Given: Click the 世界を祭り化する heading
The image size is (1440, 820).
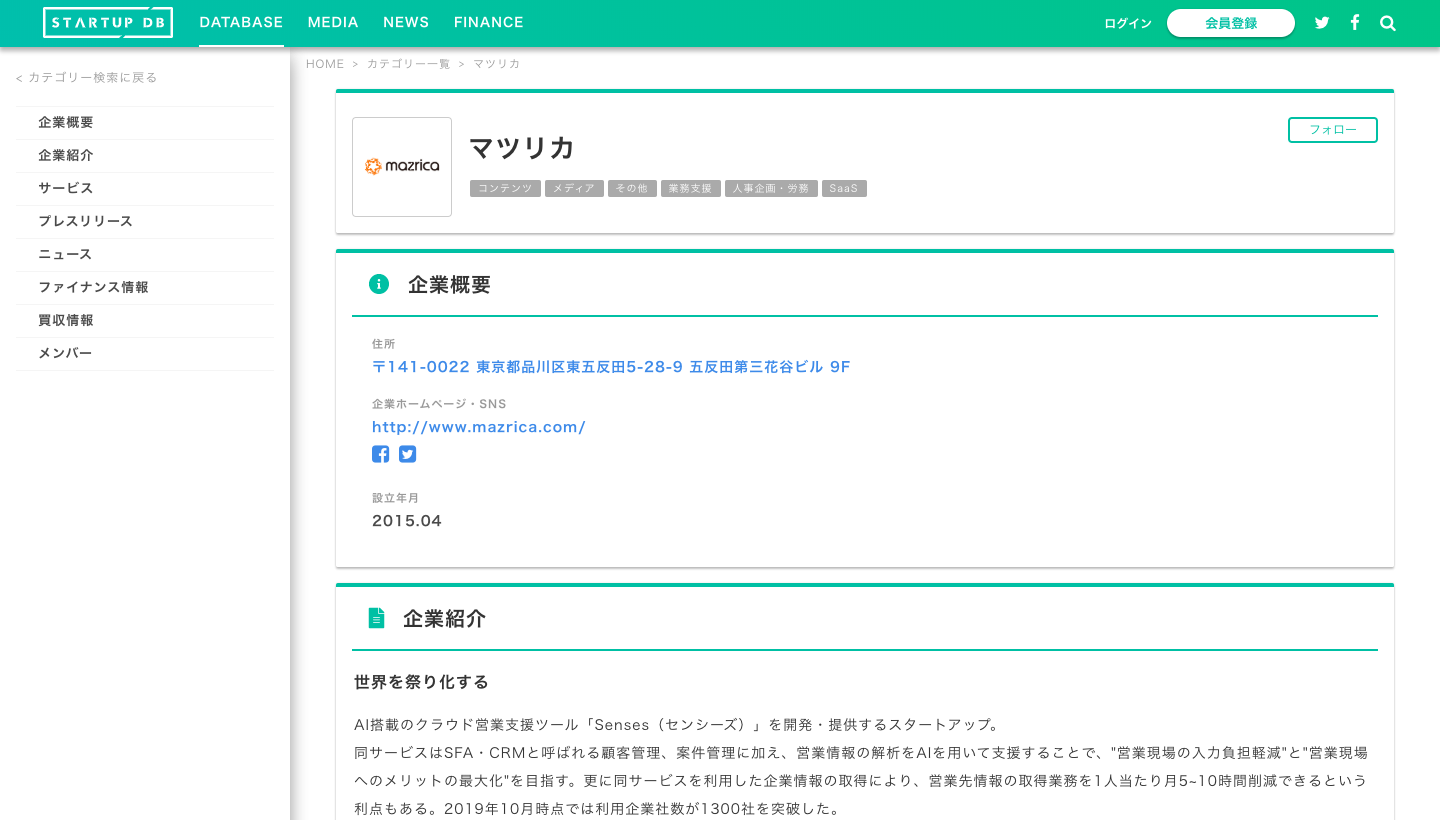Looking at the screenshot, I should click(421, 682).
